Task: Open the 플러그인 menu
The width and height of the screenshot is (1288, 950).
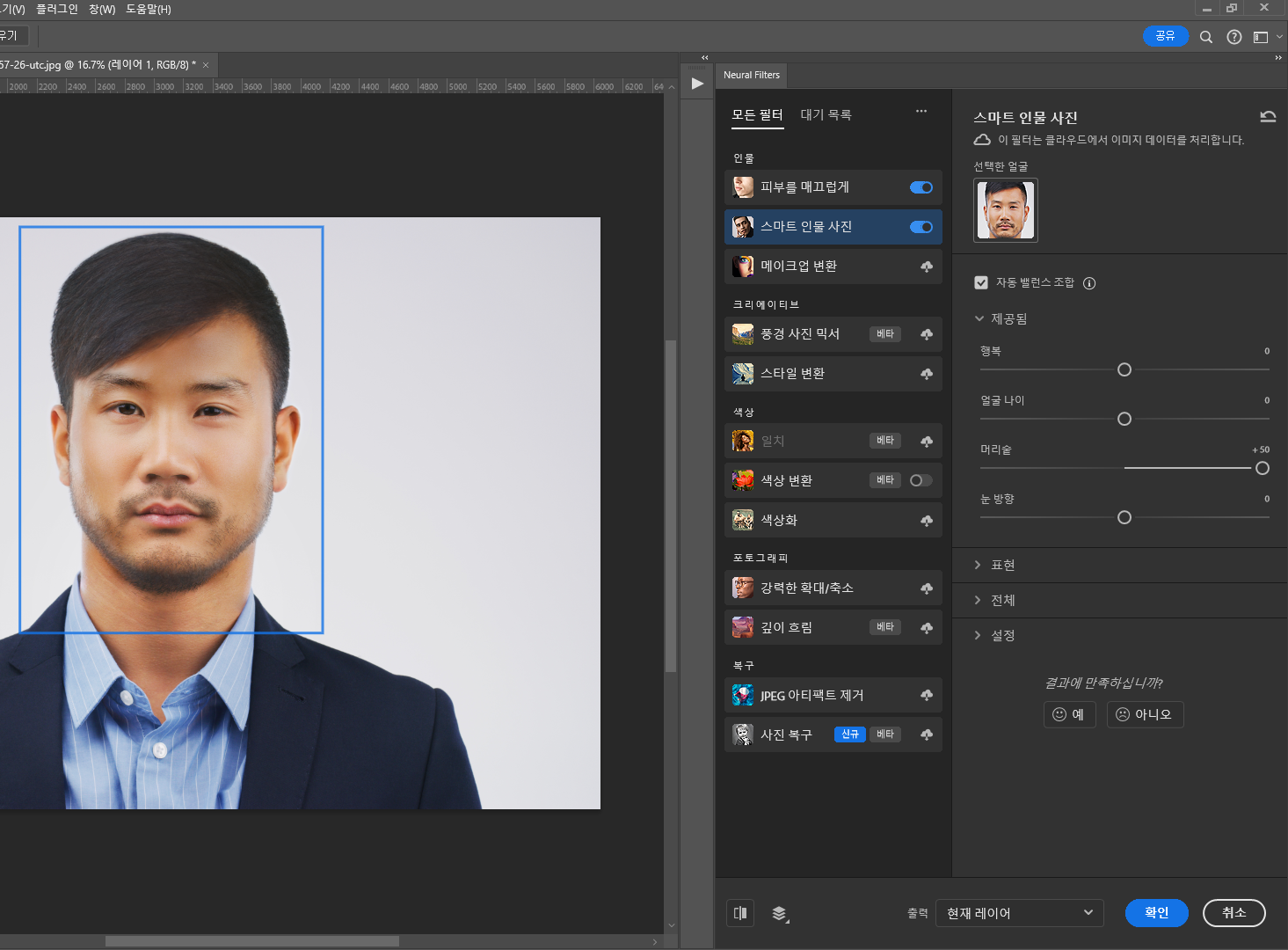Action: pyautogui.click(x=57, y=9)
